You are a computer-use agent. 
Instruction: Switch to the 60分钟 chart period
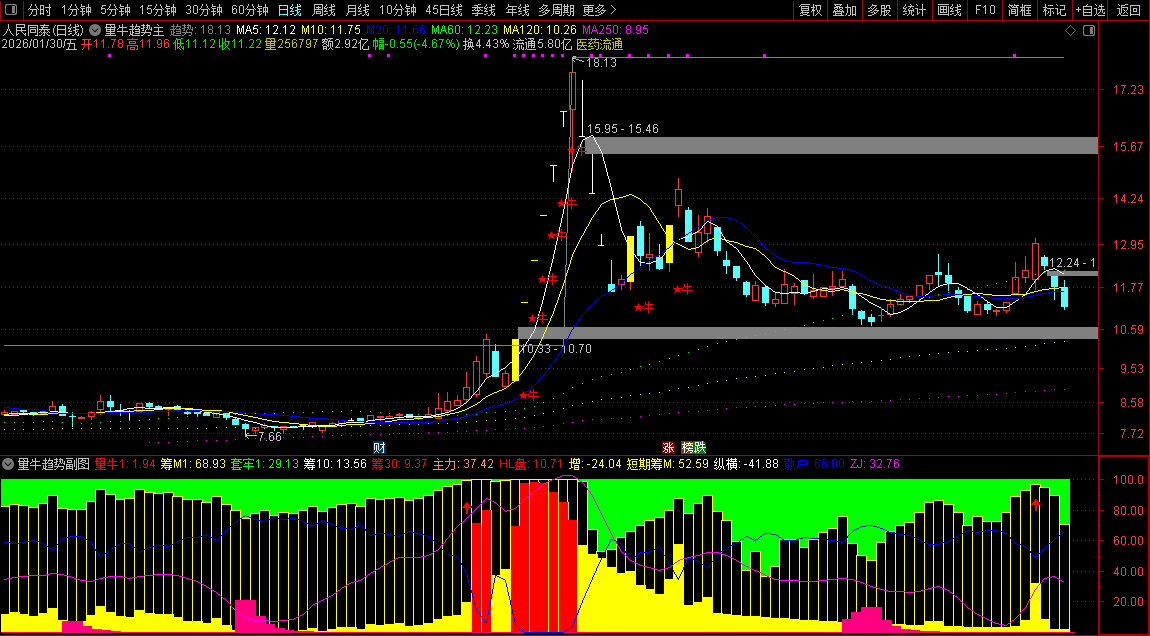pyautogui.click(x=249, y=10)
